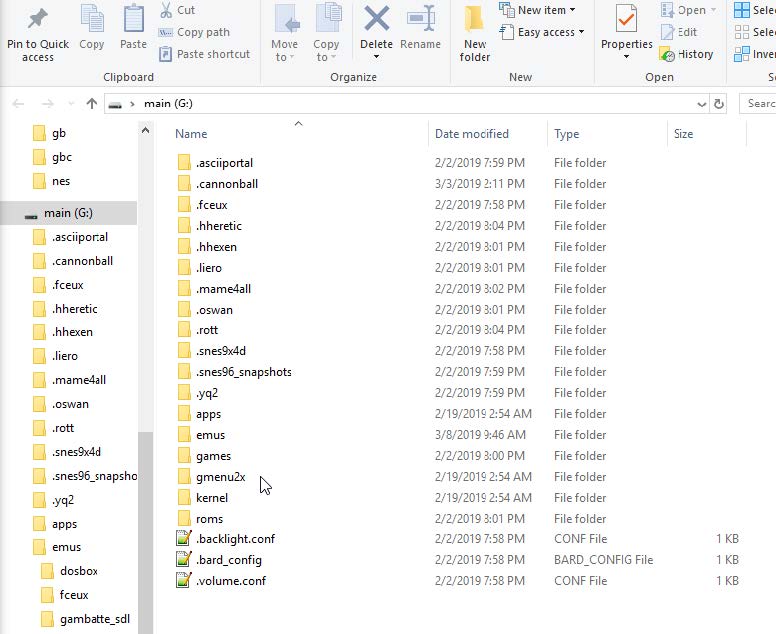Click the drive icon in address bar

tap(115, 104)
